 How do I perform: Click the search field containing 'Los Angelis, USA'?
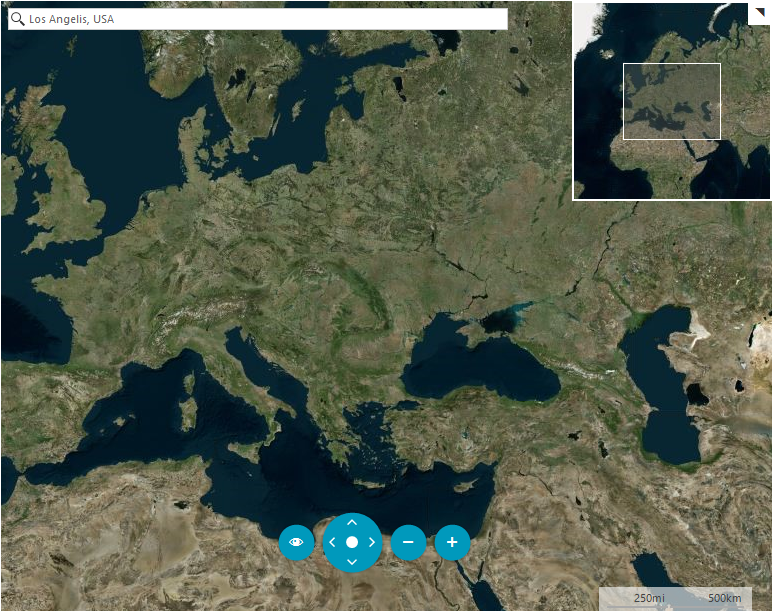[257, 19]
